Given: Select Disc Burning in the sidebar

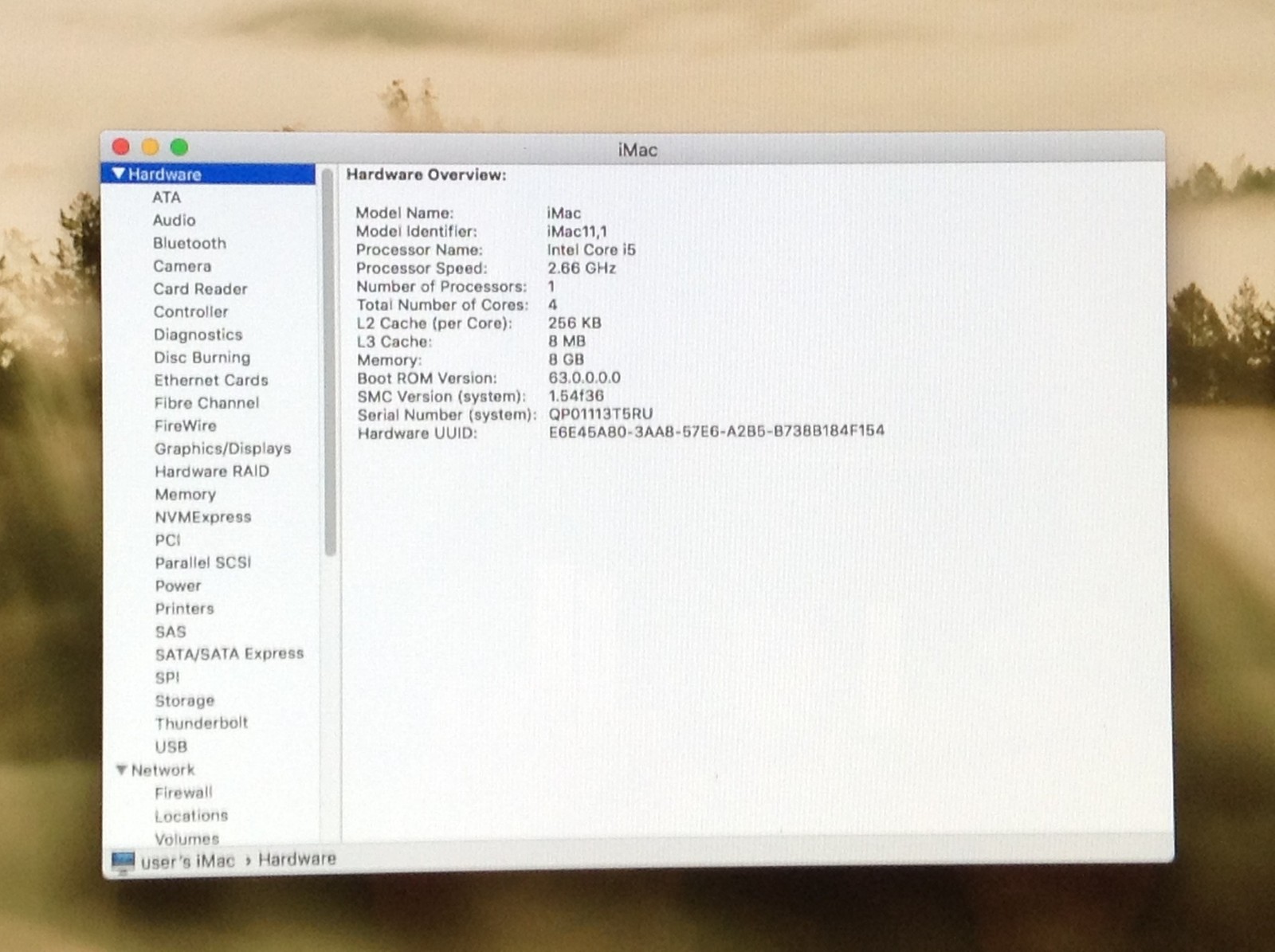Looking at the screenshot, I should 202,358.
